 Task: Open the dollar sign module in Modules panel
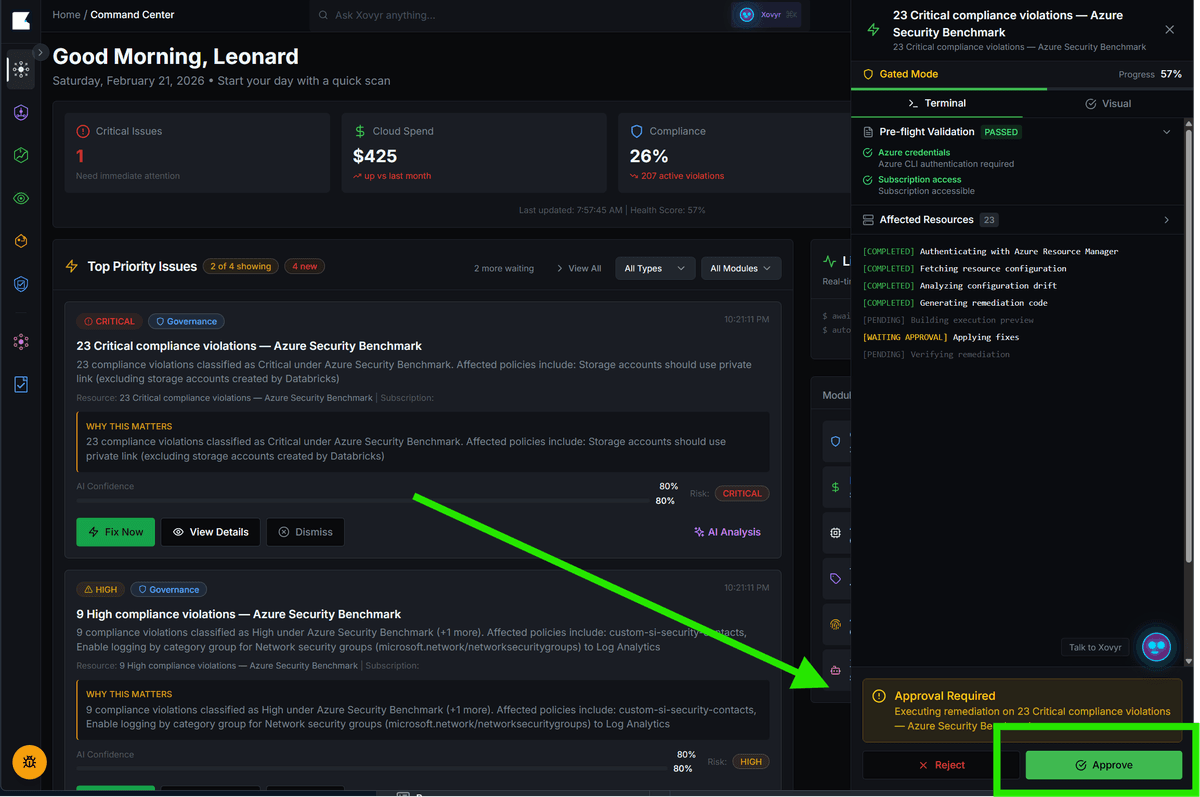(x=836, y=486)
